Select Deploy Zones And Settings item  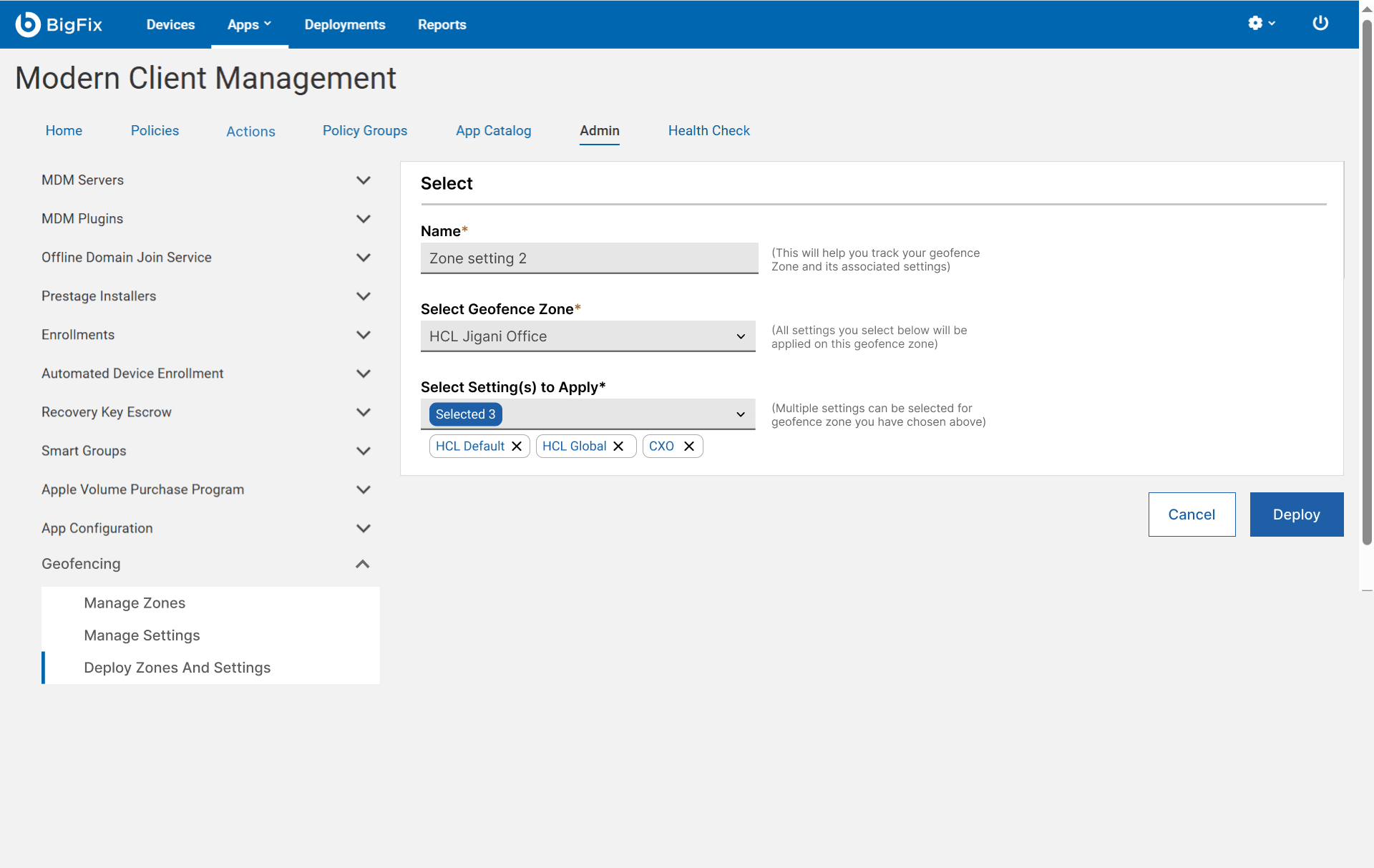[177, 668]
